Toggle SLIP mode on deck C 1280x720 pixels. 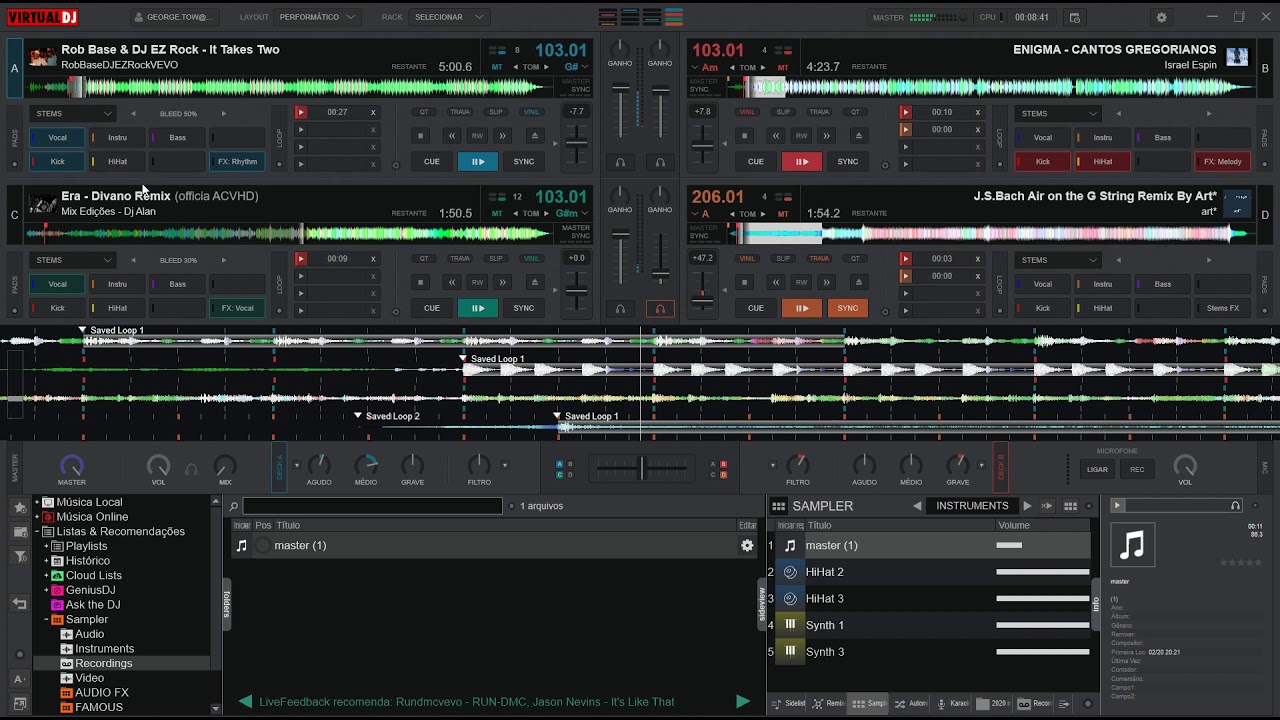pyautogui.click(x=495, y=258)
